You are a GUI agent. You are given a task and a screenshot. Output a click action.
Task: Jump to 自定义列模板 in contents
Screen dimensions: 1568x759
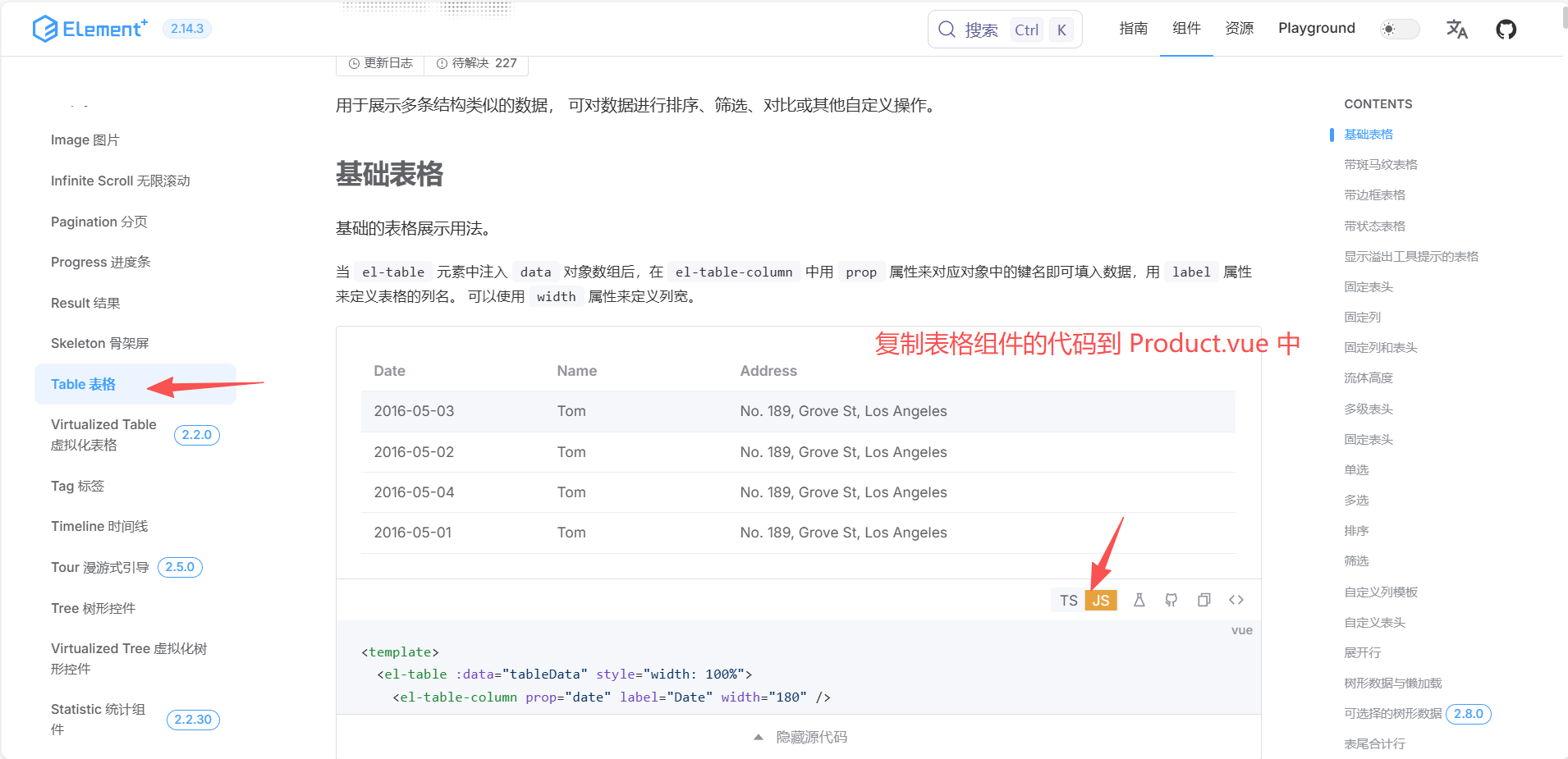(x=1380, y=592)
